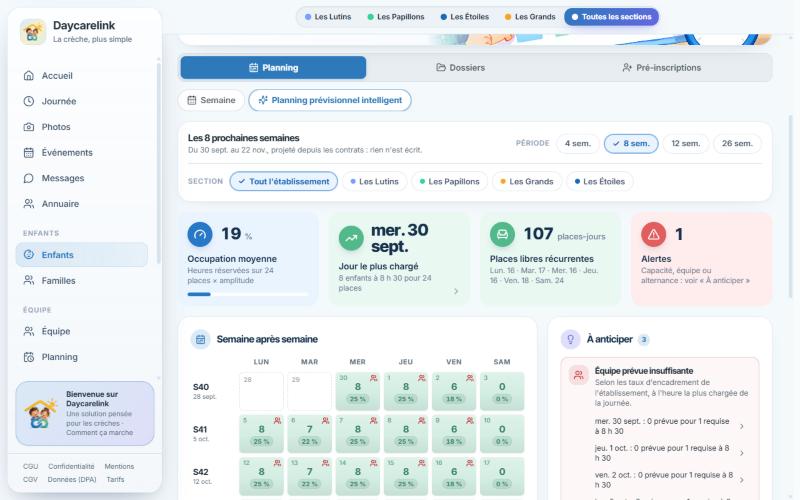Choose Toutes les sections in top bar
The image size is (800, 500).
coord(611,17)
